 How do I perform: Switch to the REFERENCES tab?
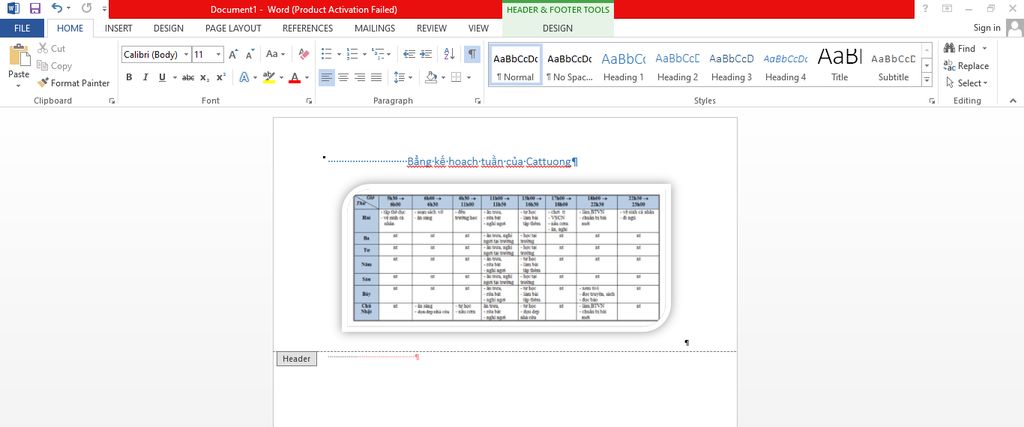[x=308, y=28]
